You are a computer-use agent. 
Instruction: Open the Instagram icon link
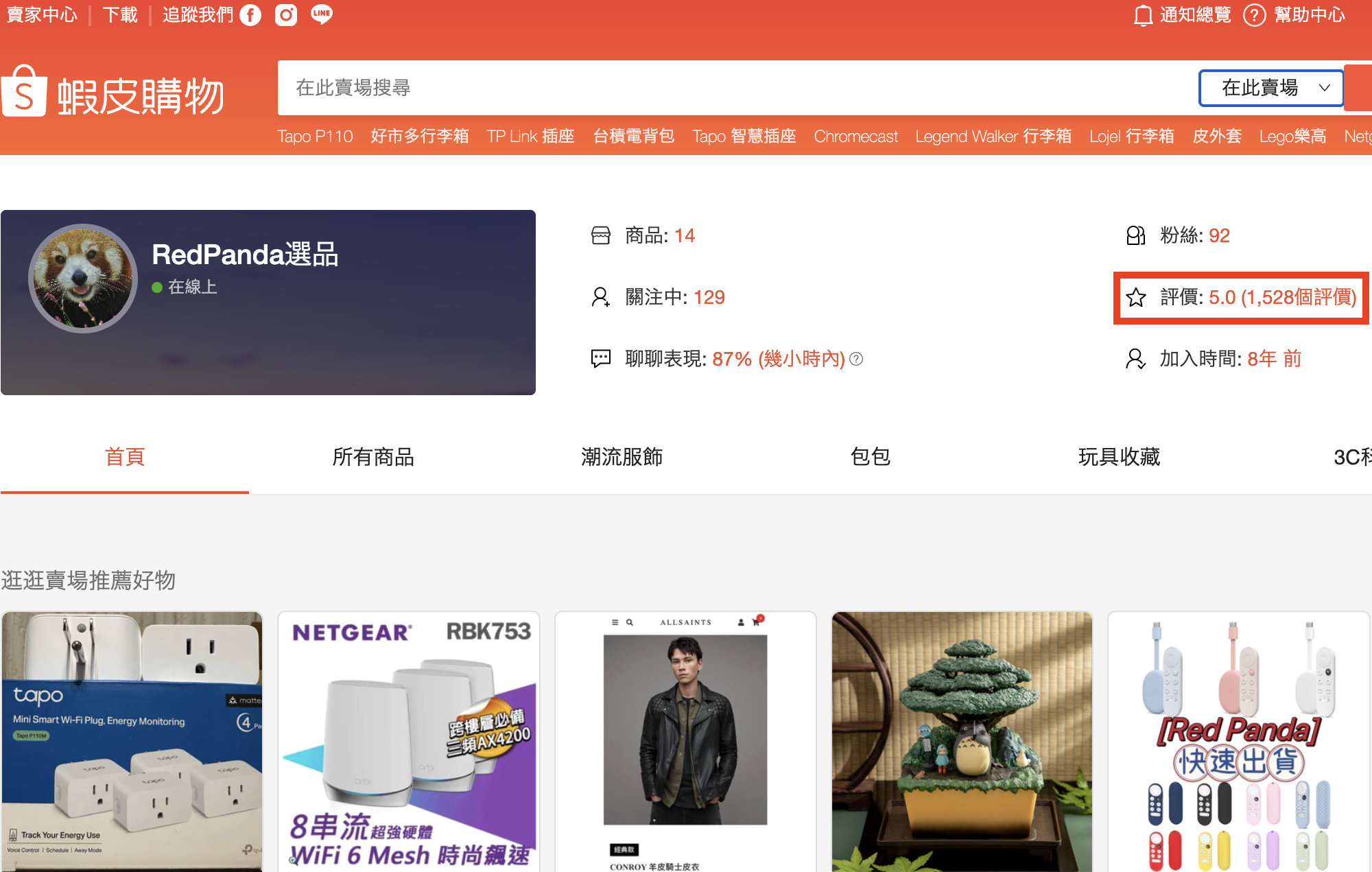click(x=286, y=14)
